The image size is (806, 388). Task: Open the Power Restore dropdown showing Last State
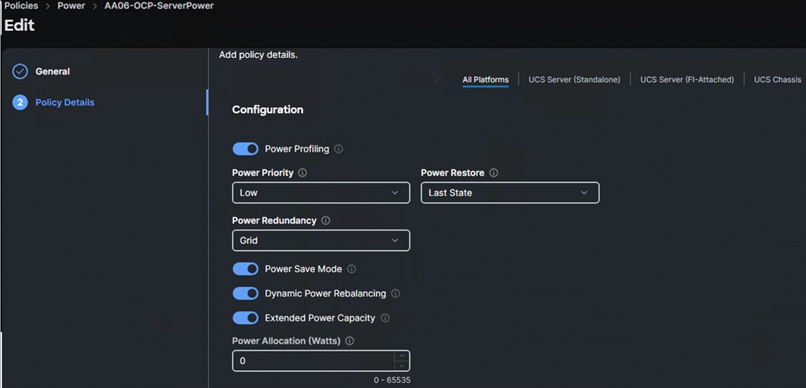pyautogui.click(x=510, y=193)
